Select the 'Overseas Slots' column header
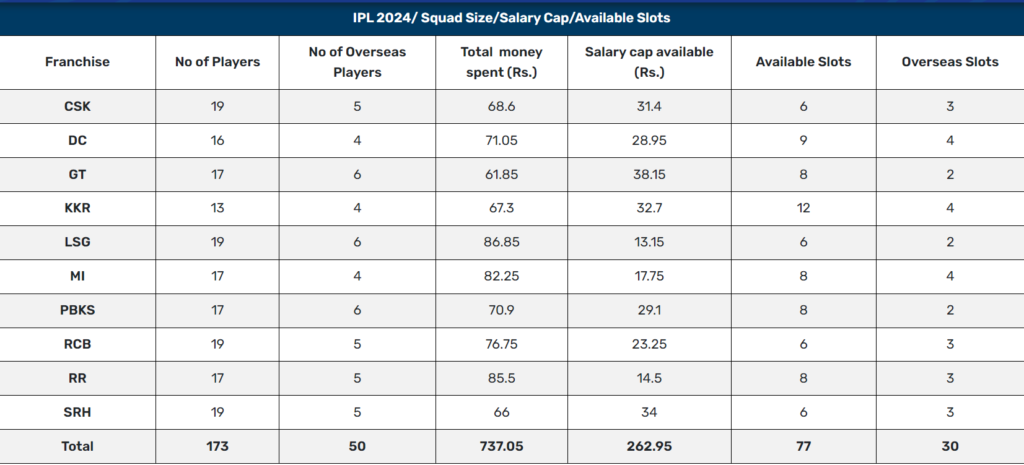 click(949, 62)
